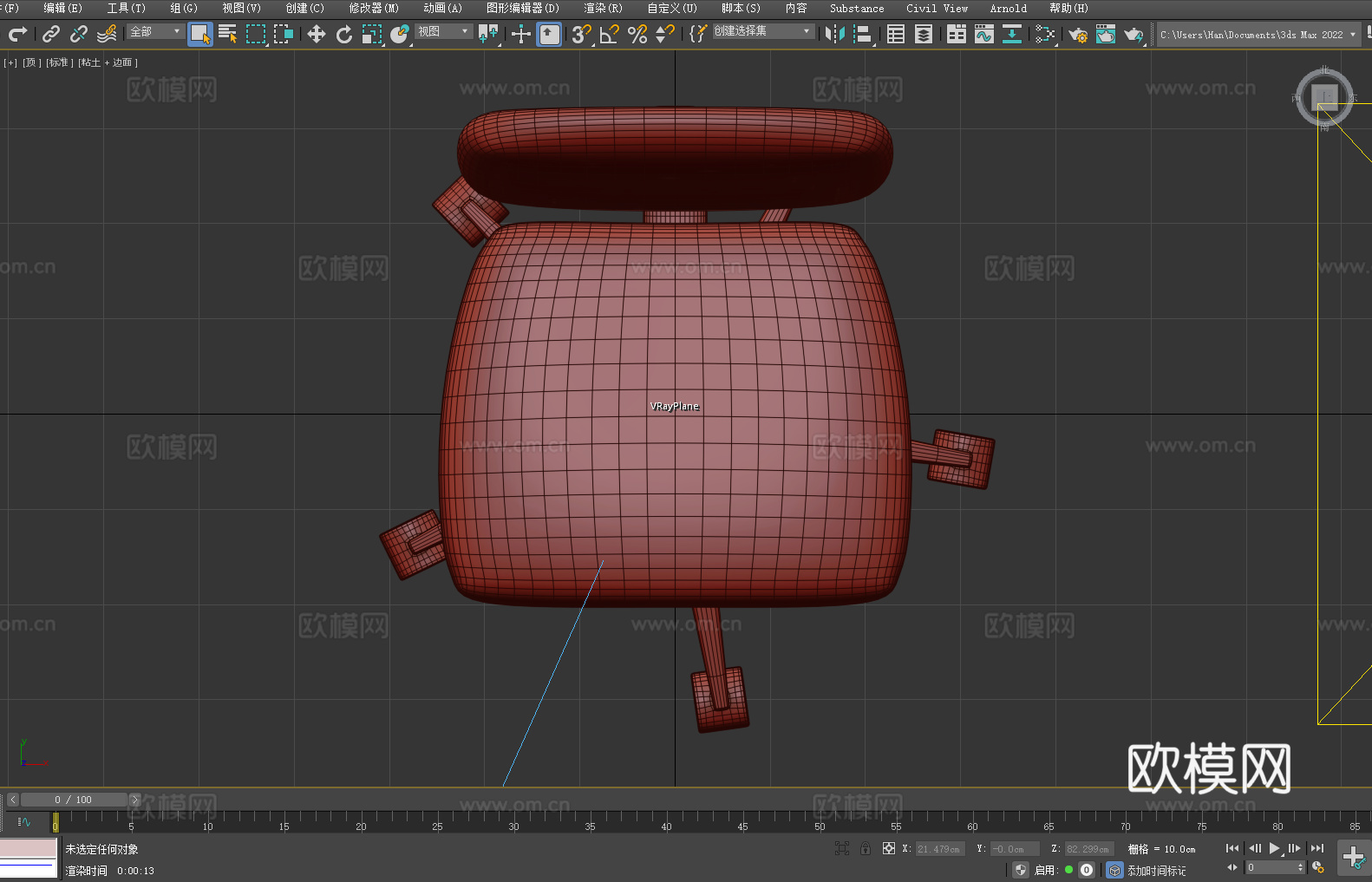Screen dimensions: 1372x882
Task: Open Material Editor nodes icon
Action: 1045,34
